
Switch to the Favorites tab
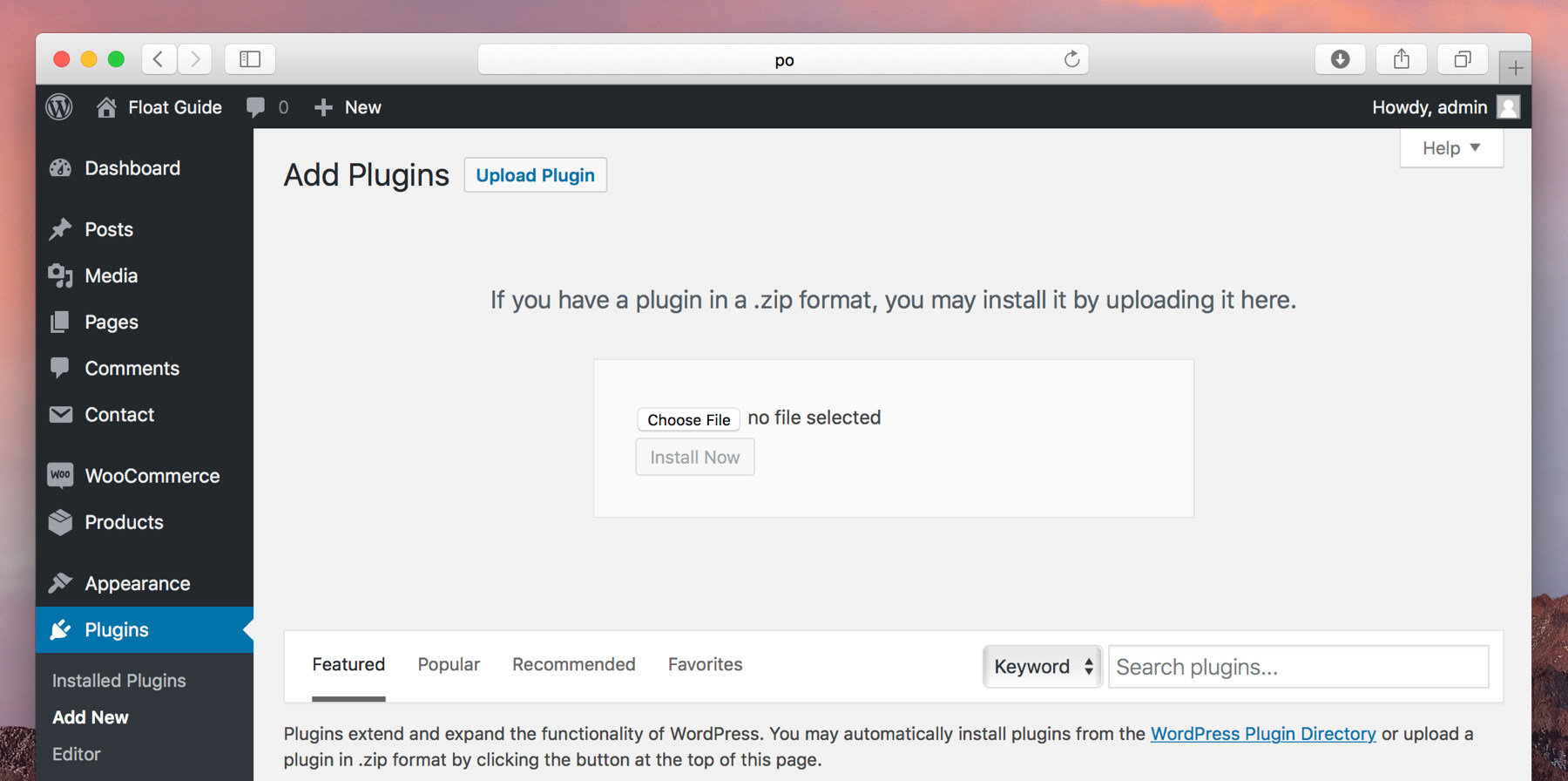(x=706, y=664)
